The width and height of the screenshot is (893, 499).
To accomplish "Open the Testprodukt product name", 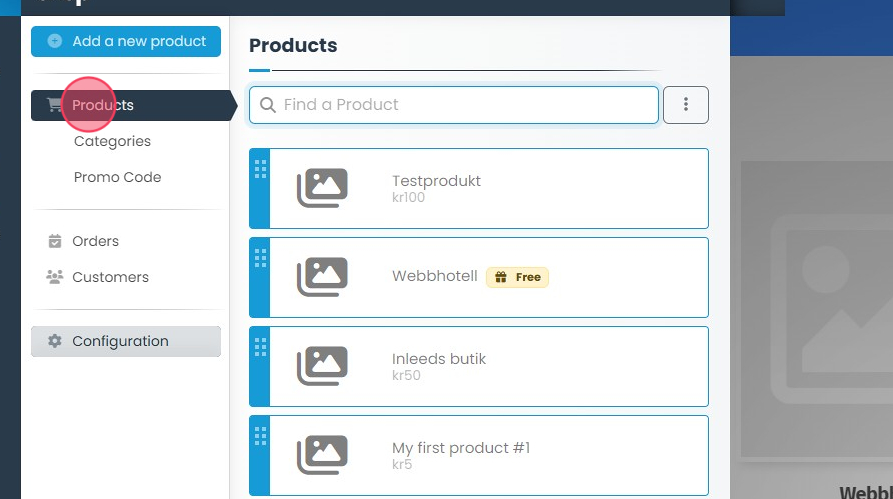I will tap(436, 181).
